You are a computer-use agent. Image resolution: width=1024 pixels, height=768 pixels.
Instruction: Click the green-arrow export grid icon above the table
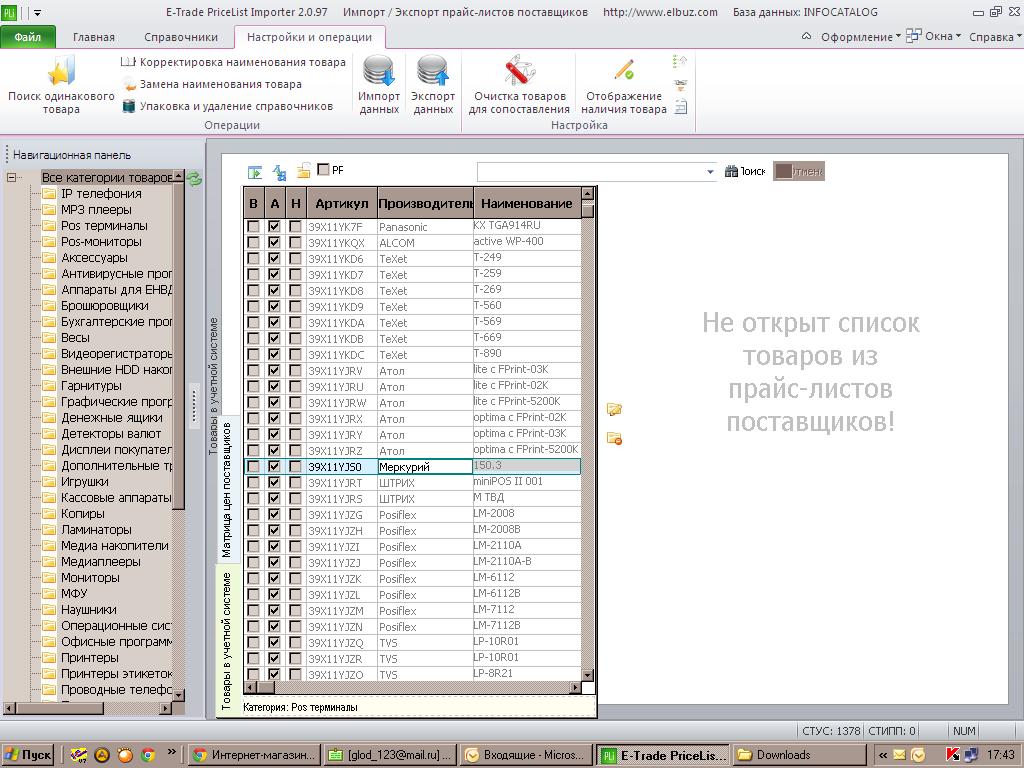pos(255,172)
